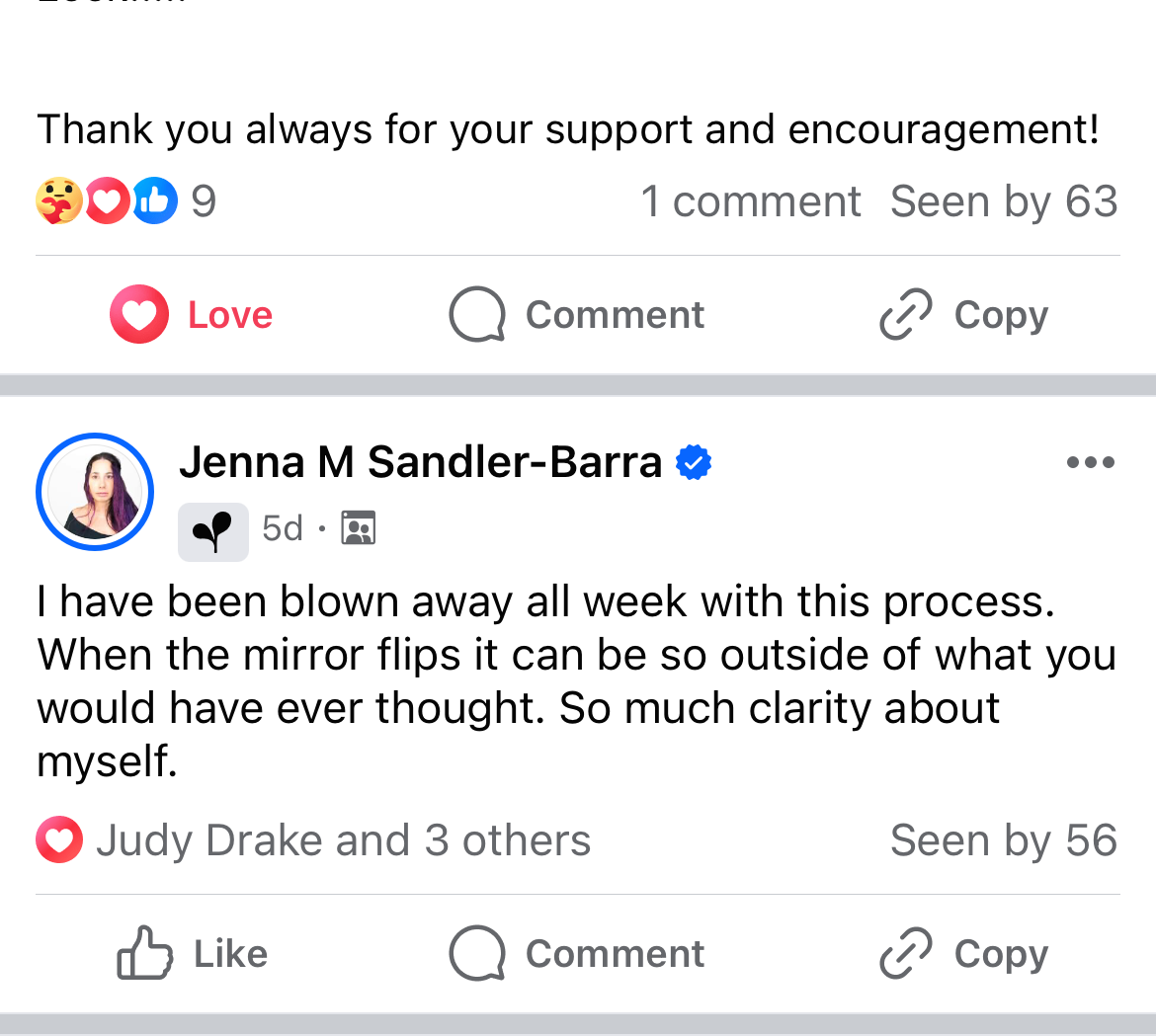Image resolution: width=1156 pixels, height=1036 pixels.
Task: Open the Judy Drake and 3 others reactions
Action: click(x=342, y=840)
